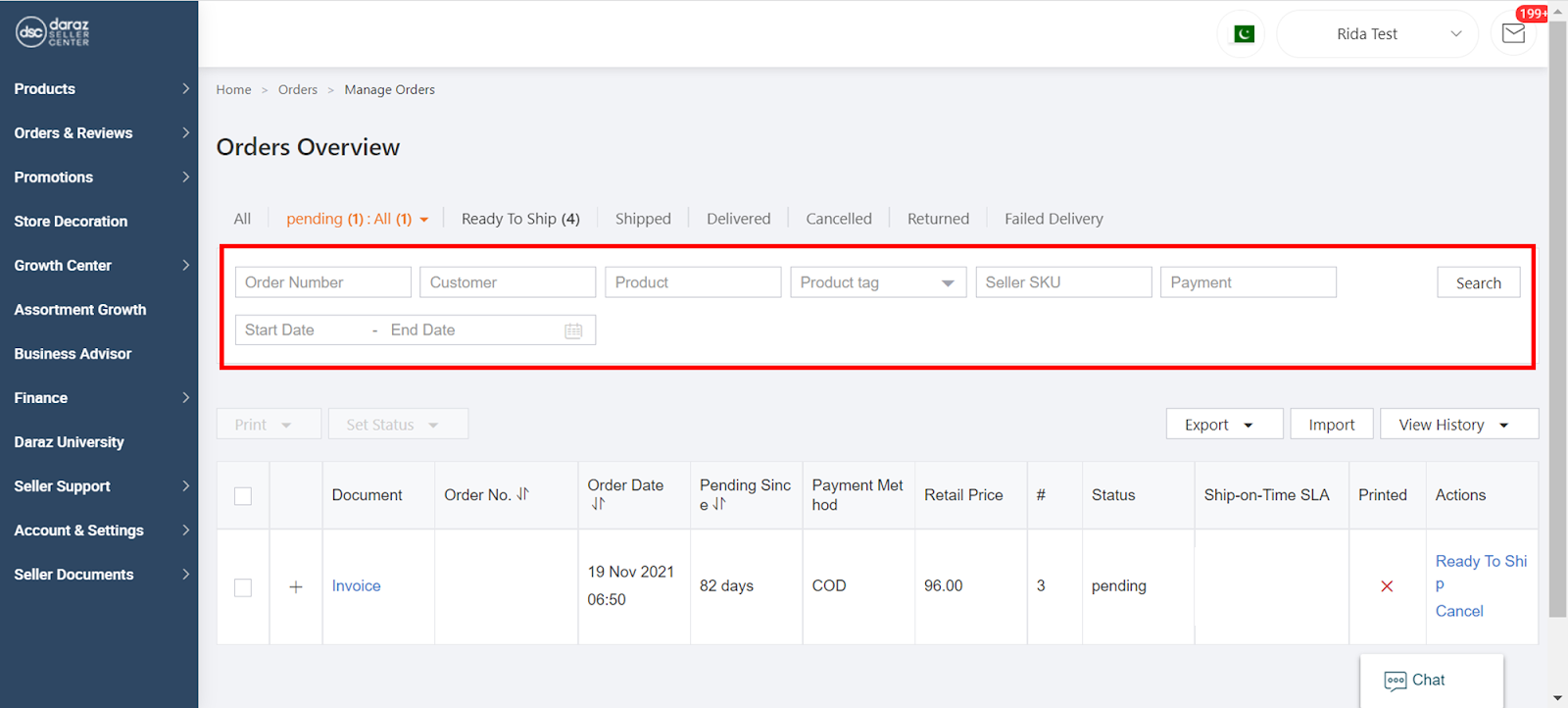Expand the Orders & Reviews menu
Screen dimensions: 1568x708
coord(99,133)
